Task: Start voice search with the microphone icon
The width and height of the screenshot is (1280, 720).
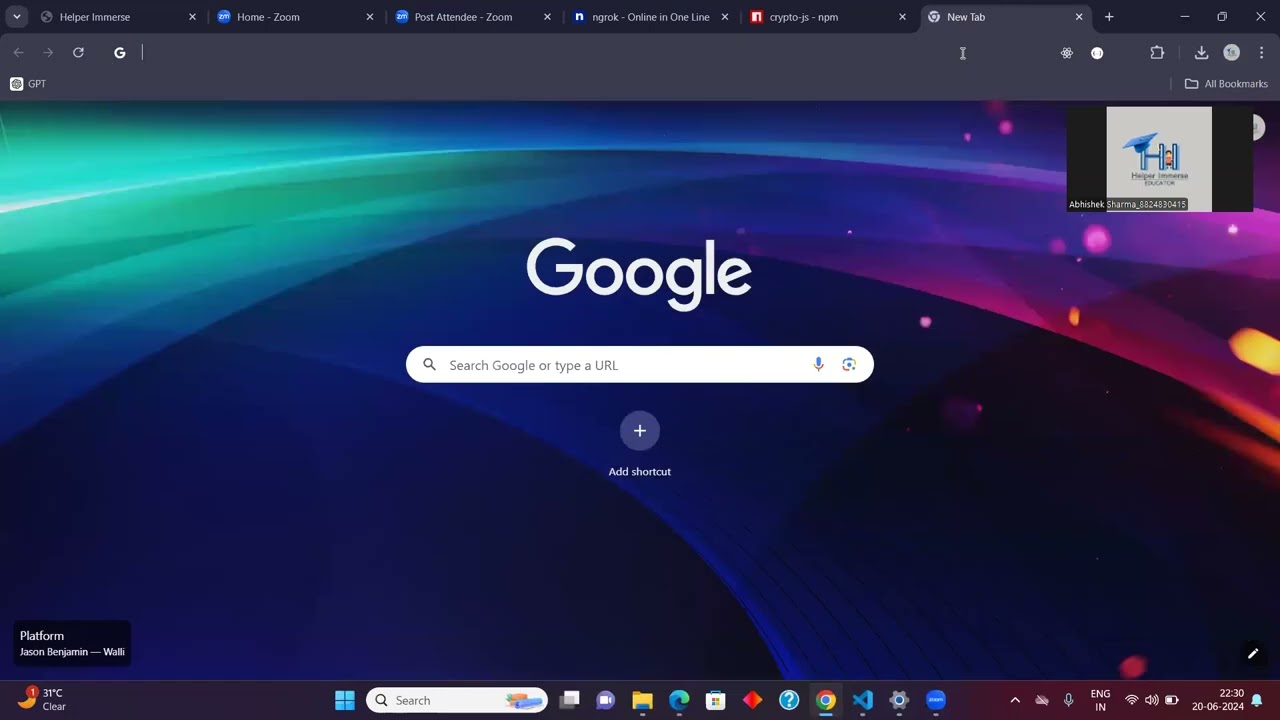Action: click(x=818, y=365)
